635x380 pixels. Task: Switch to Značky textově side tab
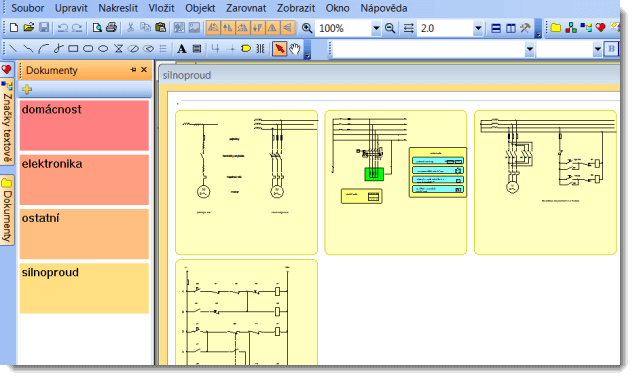click(7, 122)
